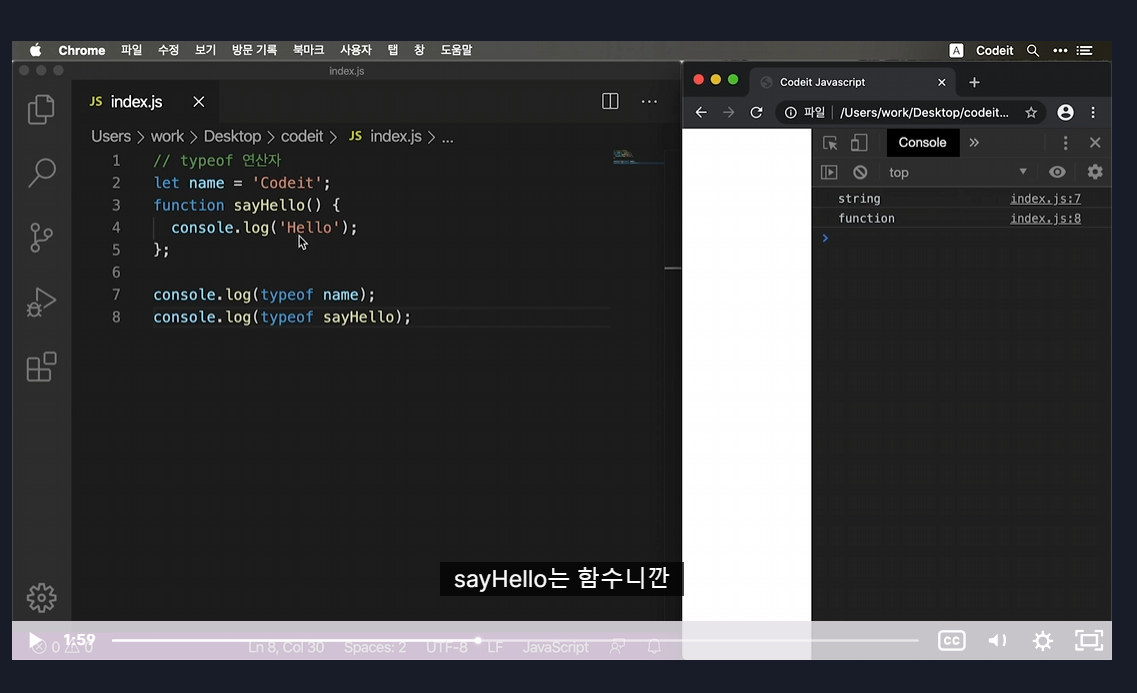The height and width of the screenshot is (693, 1137).
Task: Open VS Code Manage settings gear
Action: point(41,597)
